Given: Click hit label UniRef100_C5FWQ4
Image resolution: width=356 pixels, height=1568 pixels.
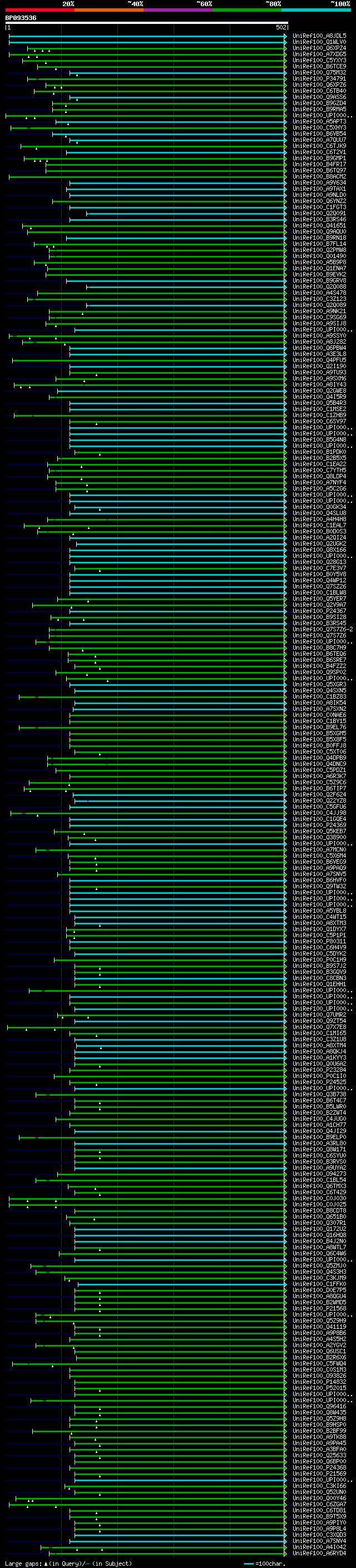Looking at the screenshot, I should (319, 1363).
